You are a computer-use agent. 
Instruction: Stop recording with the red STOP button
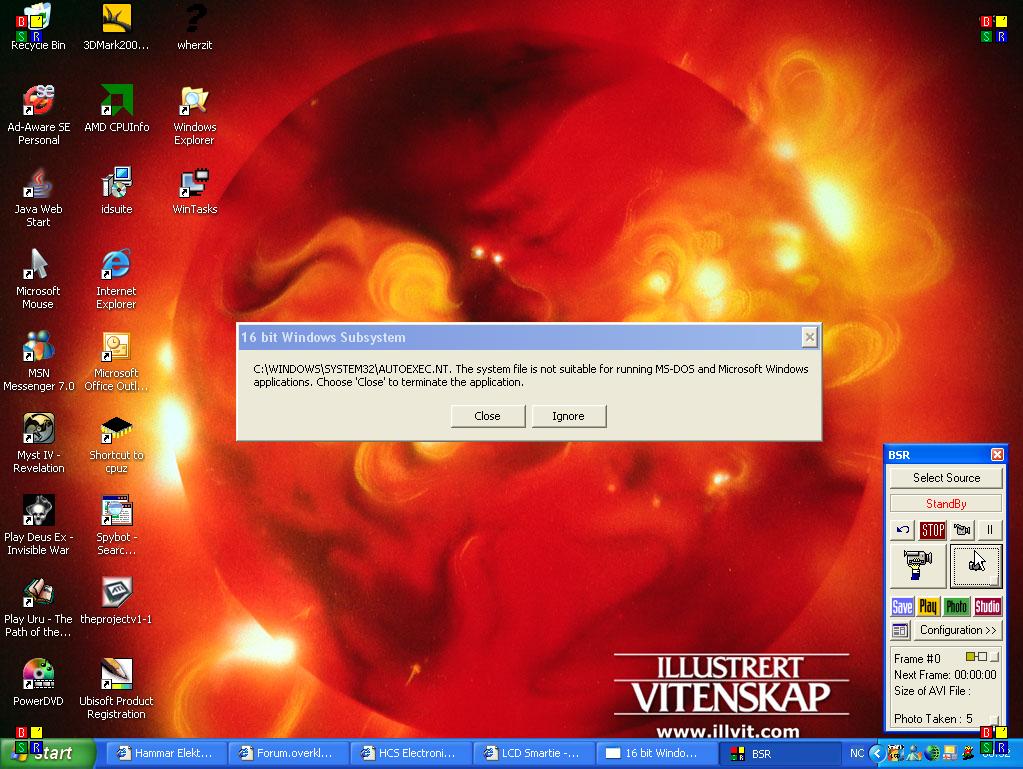pyautogui.click(x=932, y=530)
